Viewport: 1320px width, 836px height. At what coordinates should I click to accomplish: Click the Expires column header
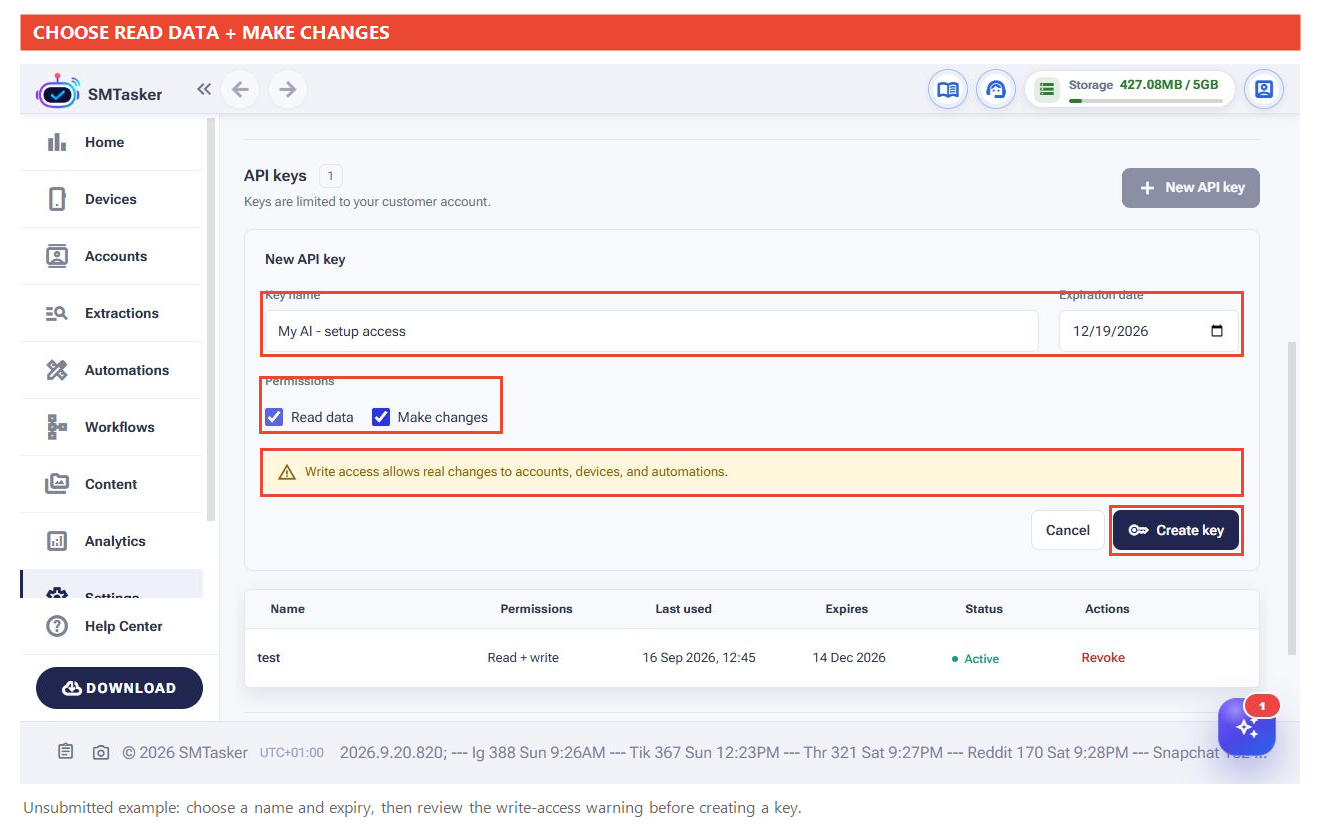pos(847,608)
